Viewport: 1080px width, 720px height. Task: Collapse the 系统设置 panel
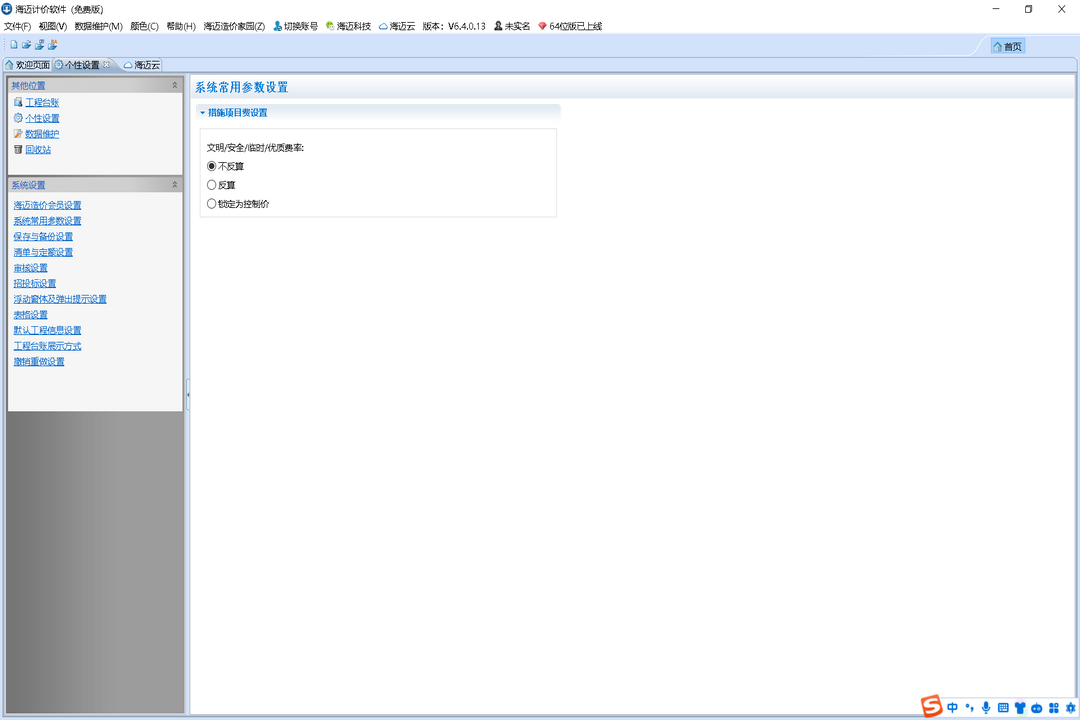click(175, 185)
